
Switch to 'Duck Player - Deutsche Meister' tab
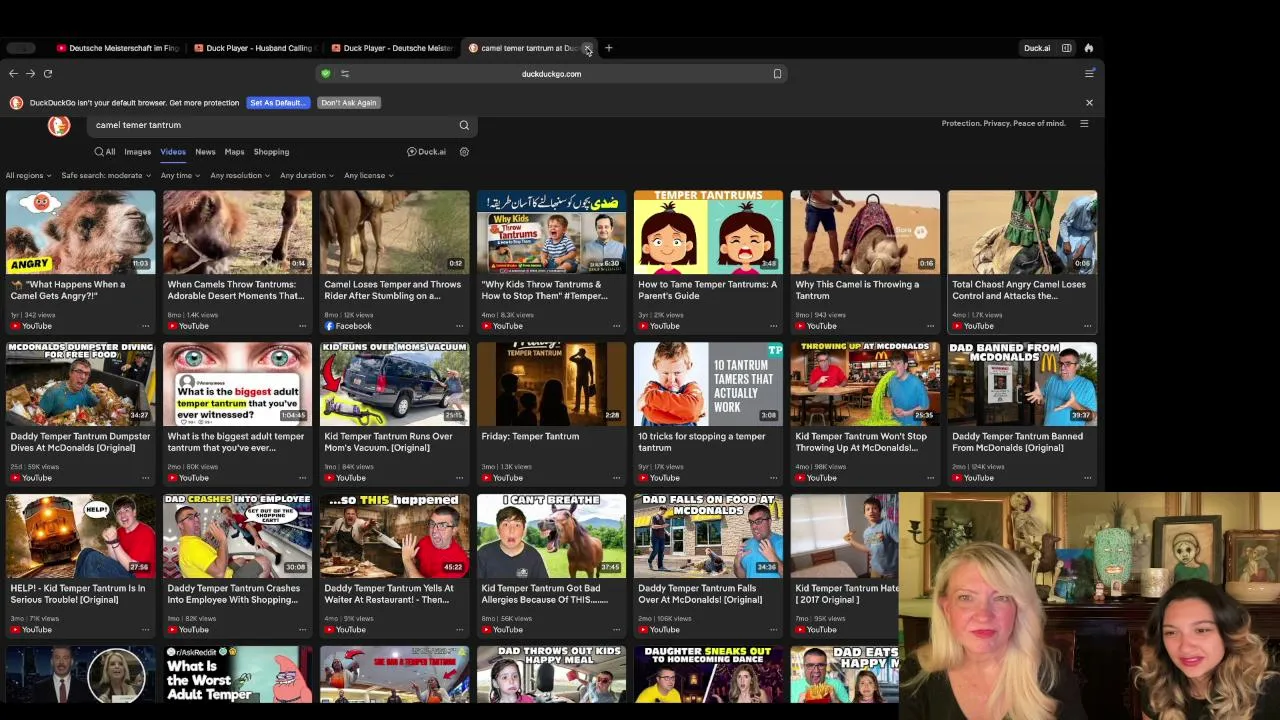pyautogui.click(x=392, y=48)
